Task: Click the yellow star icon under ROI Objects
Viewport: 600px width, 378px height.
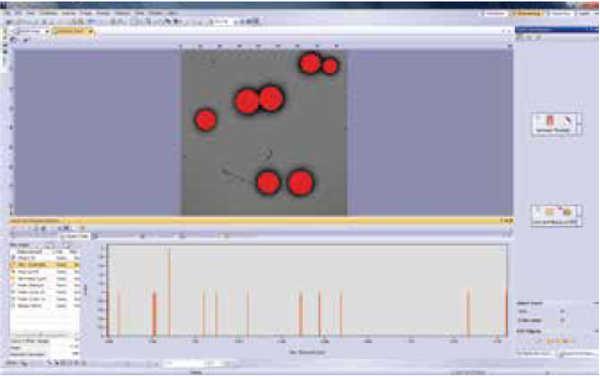Action: 551,341
